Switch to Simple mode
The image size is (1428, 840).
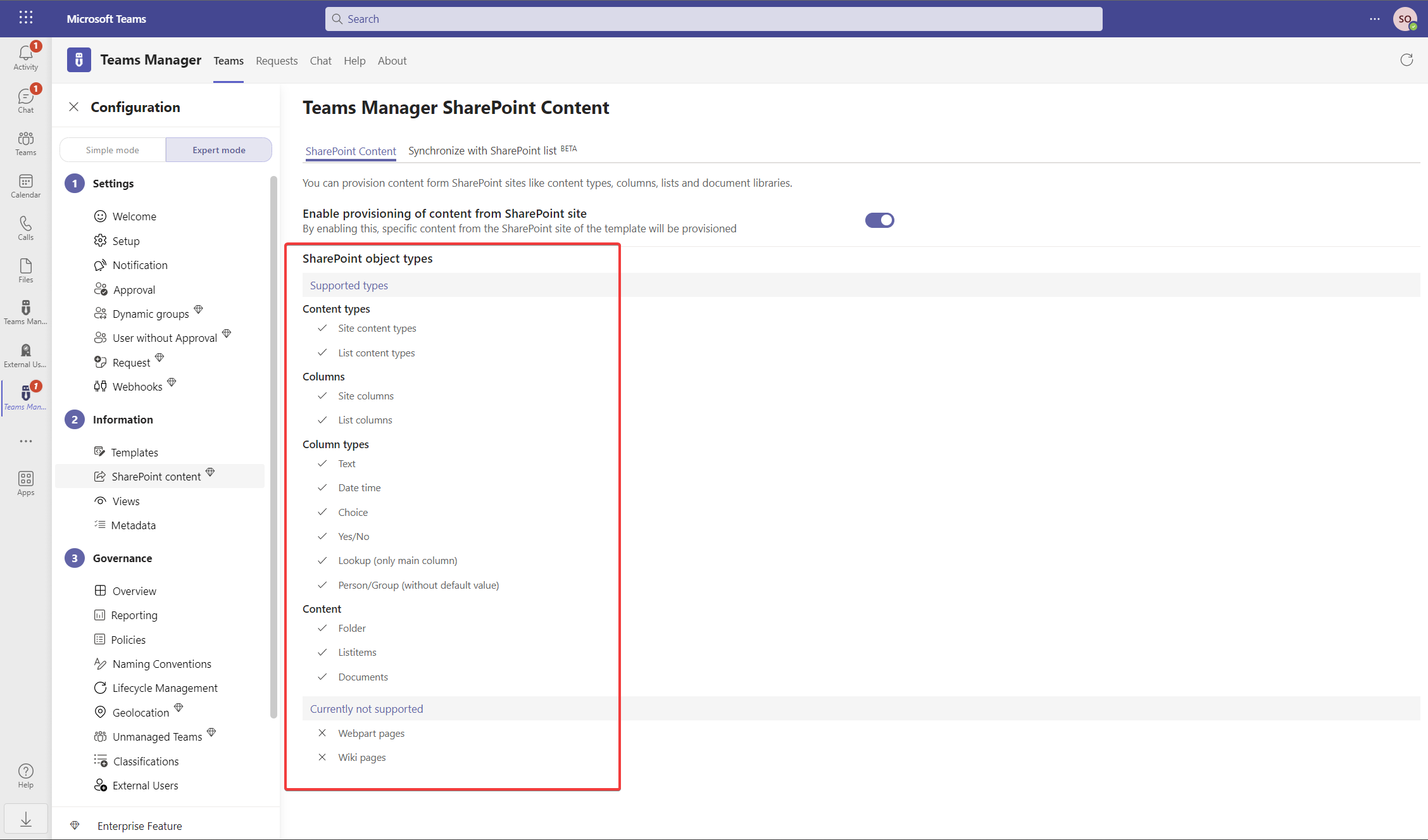coord(113,150)
